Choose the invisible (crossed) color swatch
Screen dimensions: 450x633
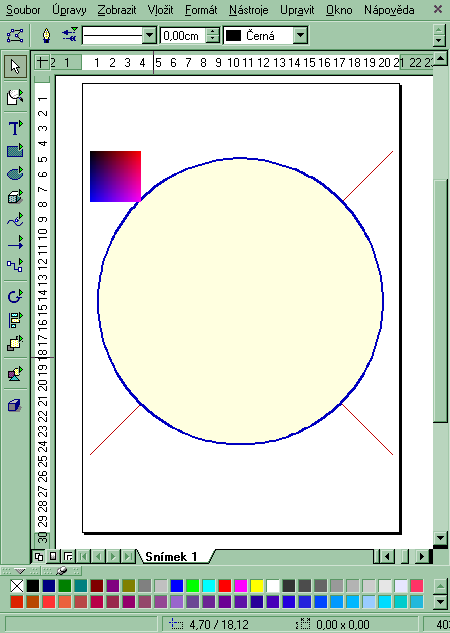click(x=17, y=585)
